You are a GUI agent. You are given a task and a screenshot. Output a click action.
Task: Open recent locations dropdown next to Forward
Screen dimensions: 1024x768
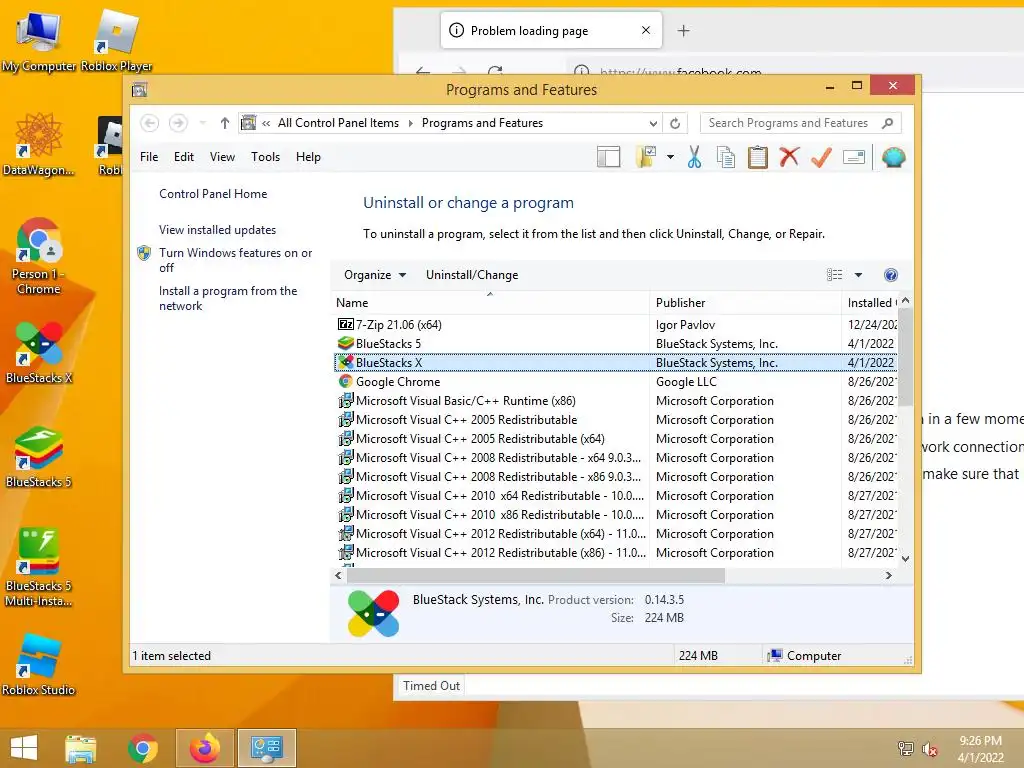[x=202, y=123]
